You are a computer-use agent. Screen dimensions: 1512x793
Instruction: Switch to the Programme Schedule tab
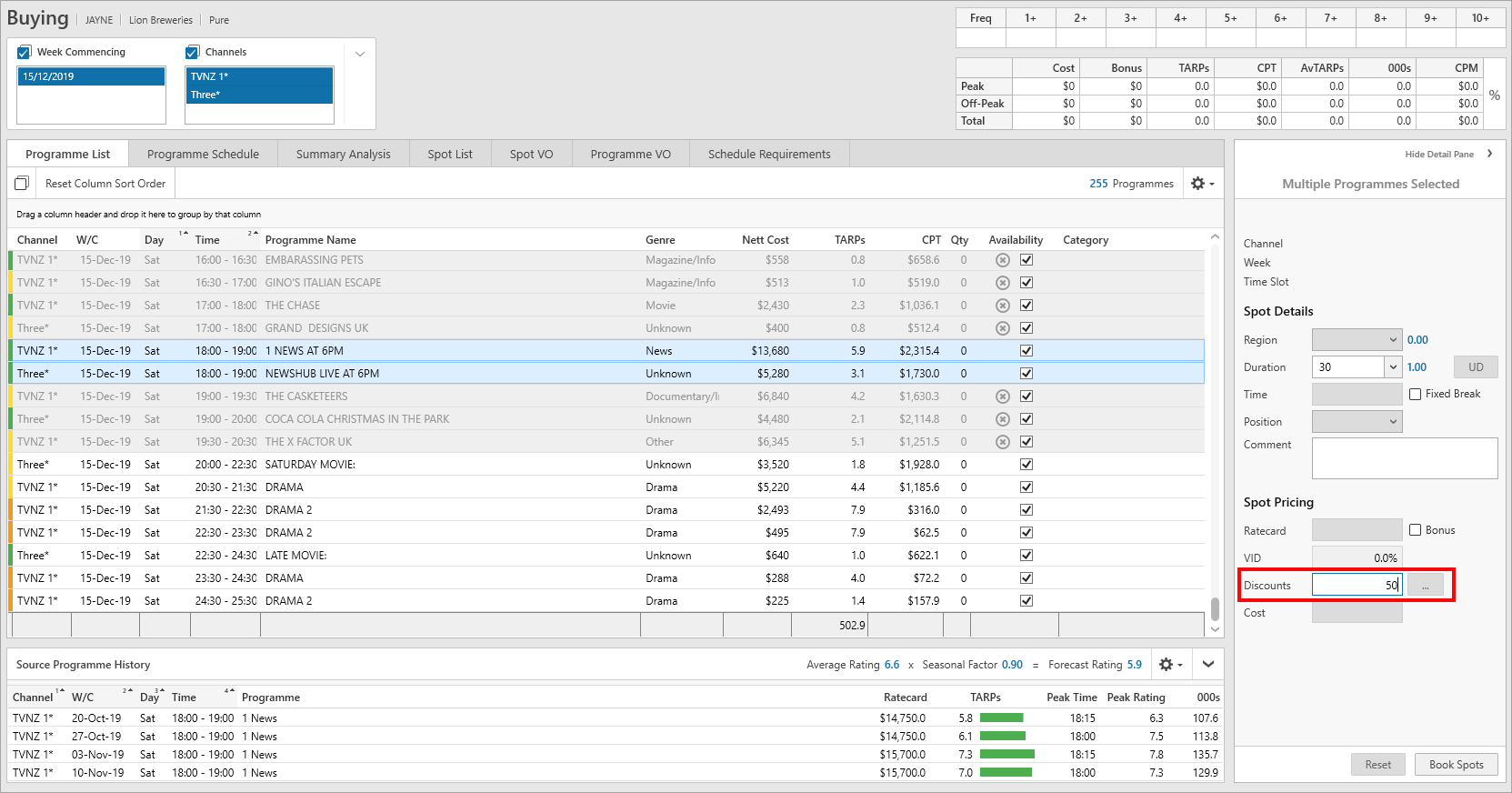pyautogui.click(x=203, y=155)
